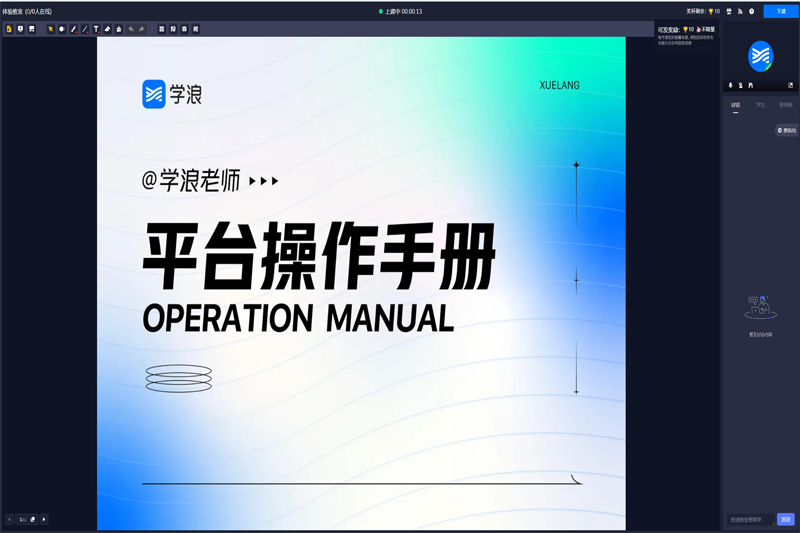This screenshot has width=800, height=533.
Task: Go to the previous slide page
Action: tap(9, 519)
